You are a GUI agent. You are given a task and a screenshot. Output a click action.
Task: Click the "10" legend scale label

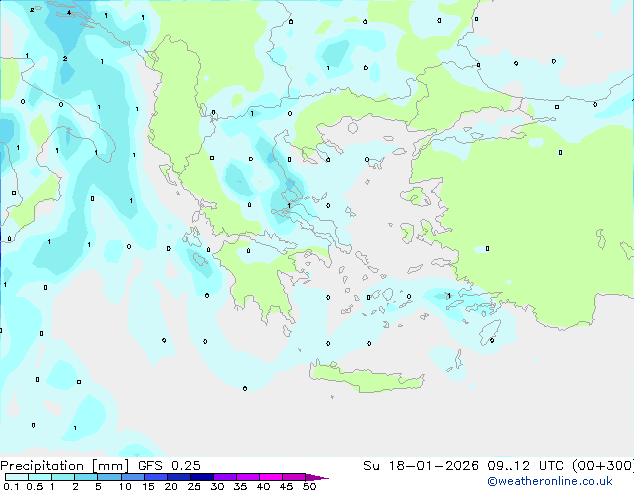[125, 486]
